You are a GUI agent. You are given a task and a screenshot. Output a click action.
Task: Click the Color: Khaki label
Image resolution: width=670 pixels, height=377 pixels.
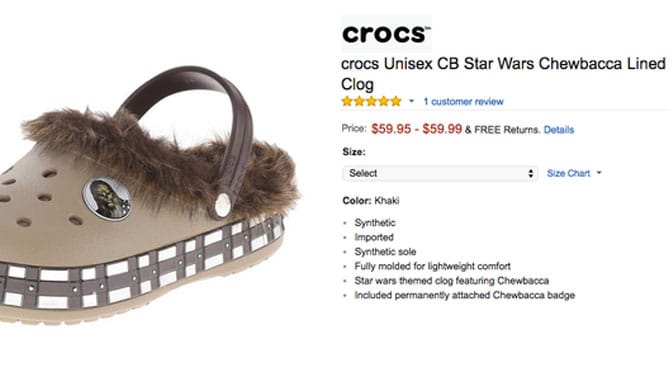coord(370,200)
